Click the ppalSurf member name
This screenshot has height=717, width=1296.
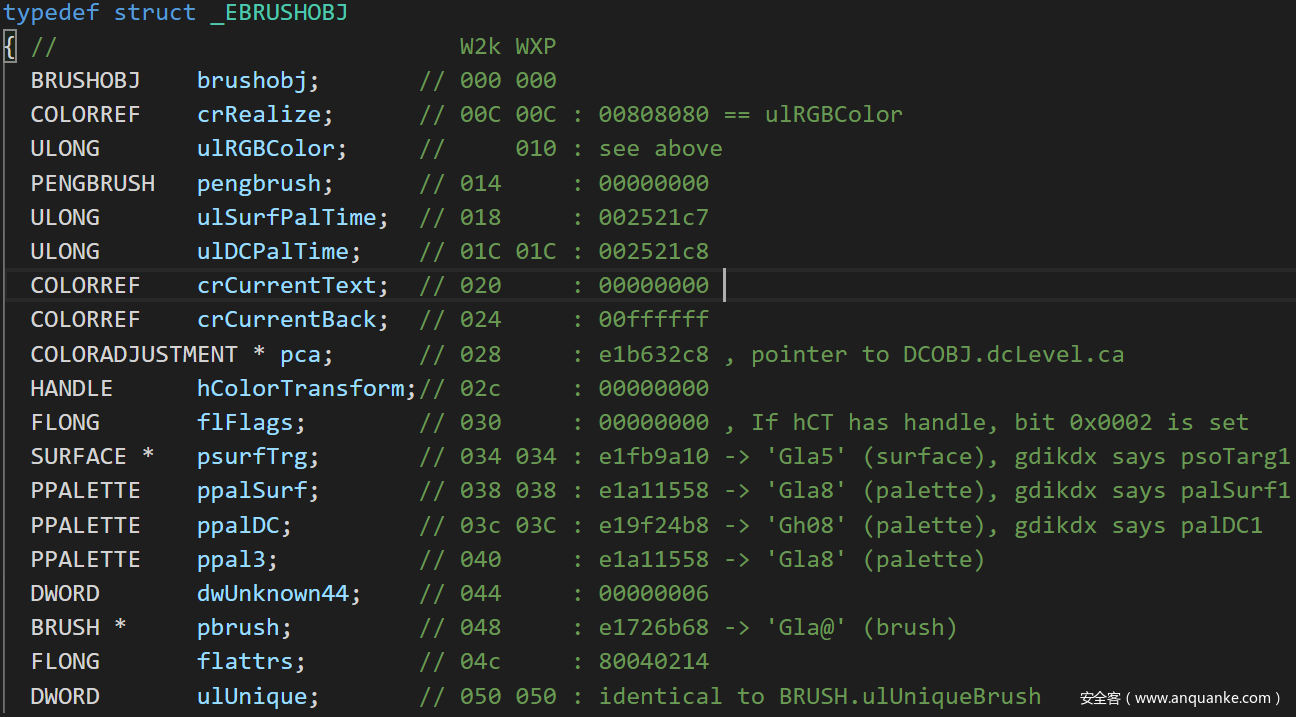point(252,490)
